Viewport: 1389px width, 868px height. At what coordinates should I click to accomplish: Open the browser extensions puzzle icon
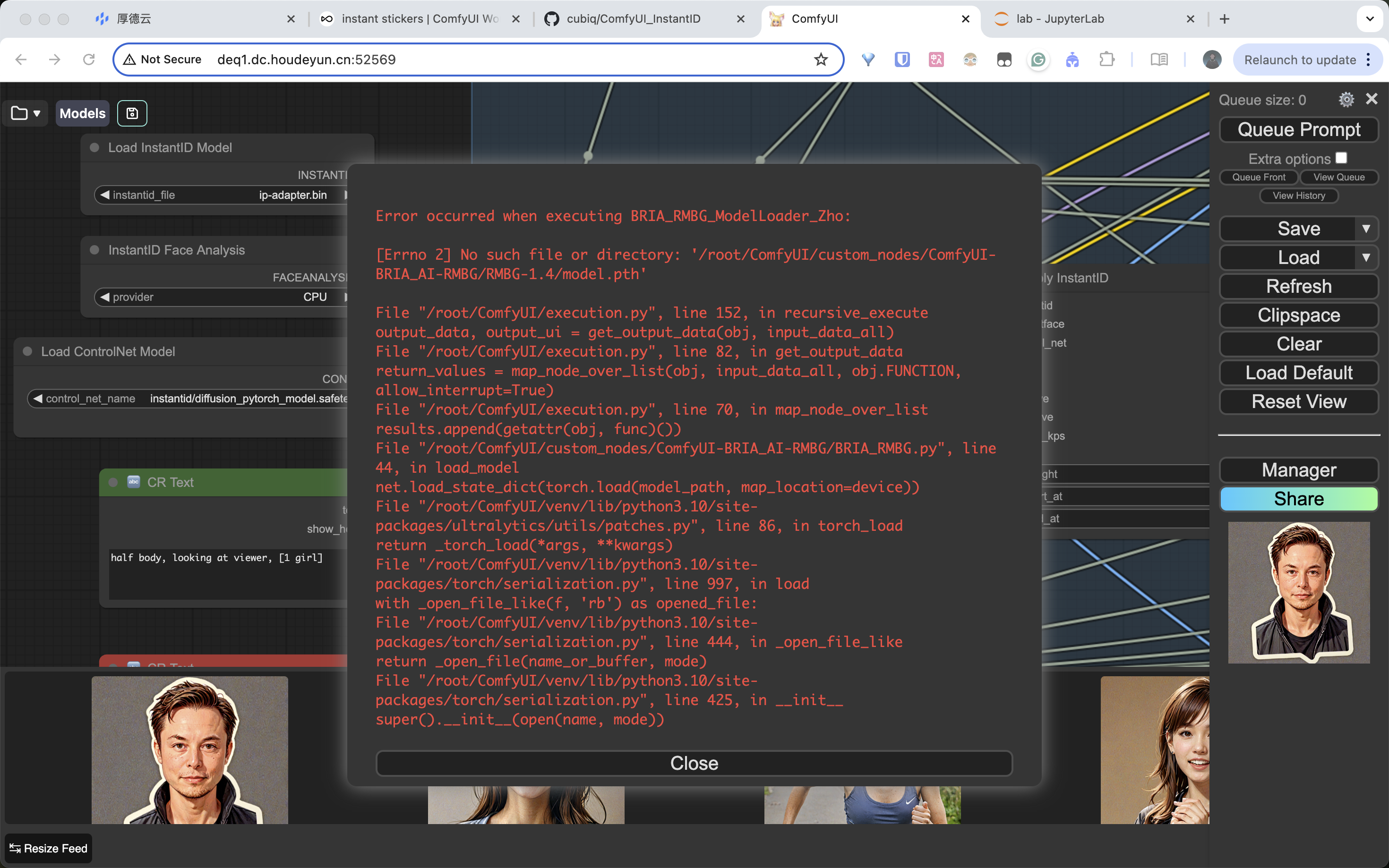tap(1106, 60)
